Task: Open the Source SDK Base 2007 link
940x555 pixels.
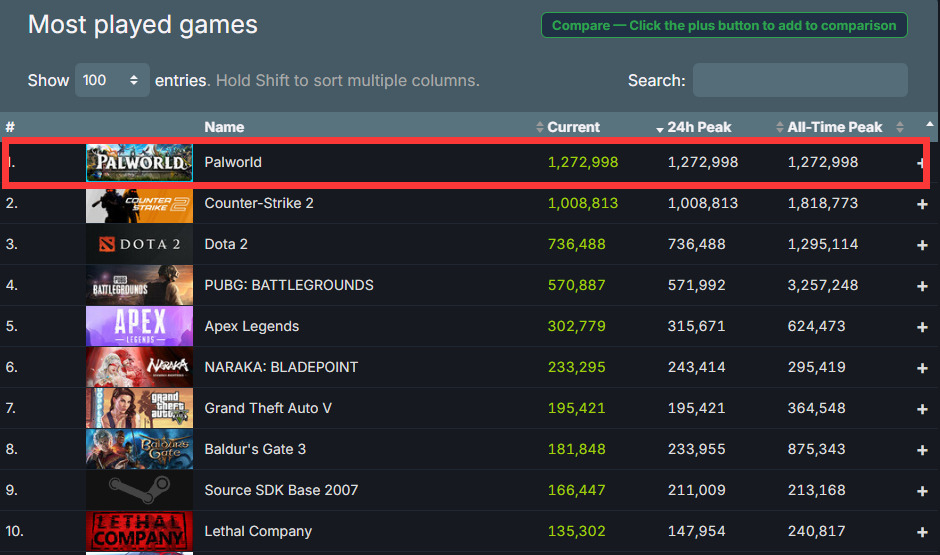Action: [x=281, y=490]
